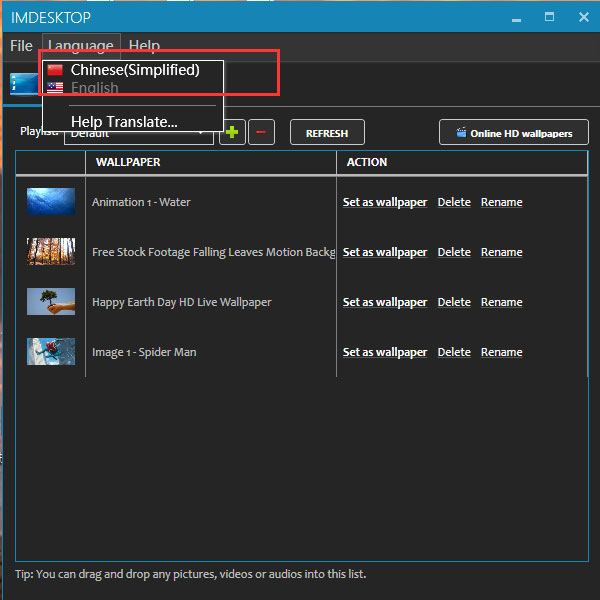
Task: Click the red minus remove playlist button
Action: [x=261, y=132]
